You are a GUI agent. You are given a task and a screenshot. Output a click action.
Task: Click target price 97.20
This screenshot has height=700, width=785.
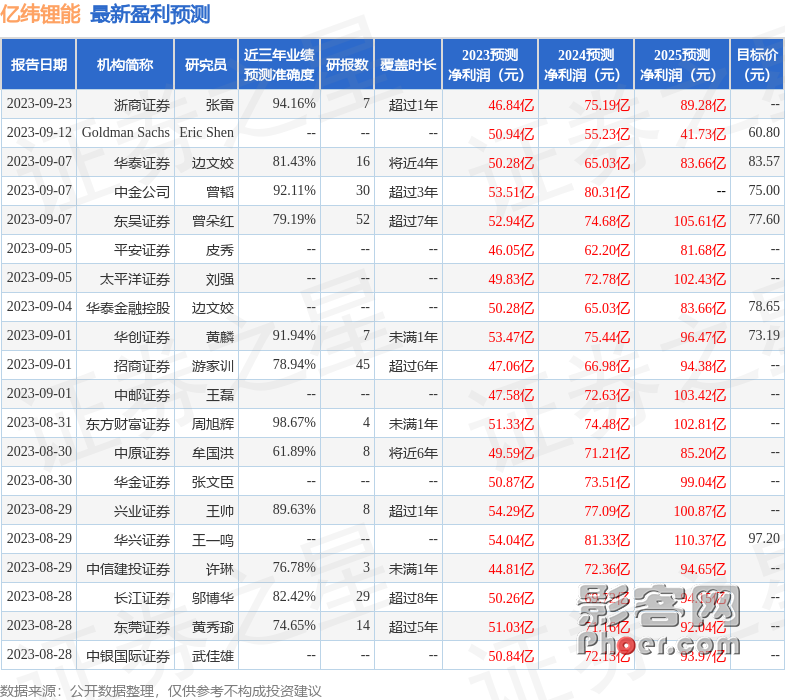764,539
